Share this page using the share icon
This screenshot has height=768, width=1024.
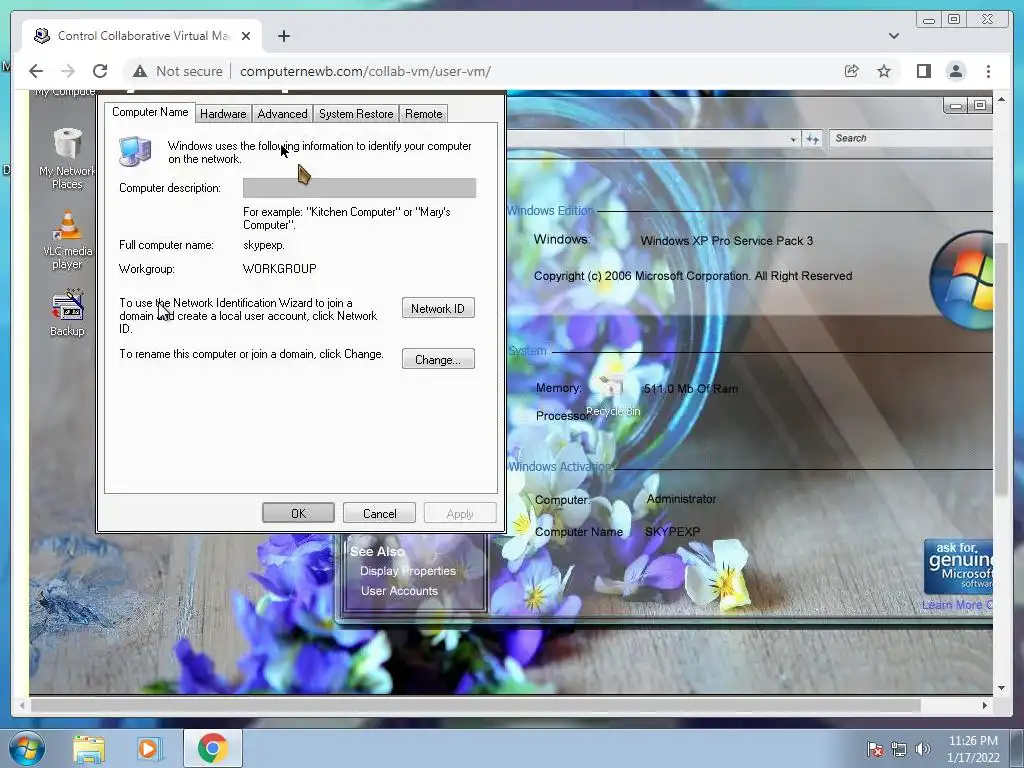click(x=852, y=71)
